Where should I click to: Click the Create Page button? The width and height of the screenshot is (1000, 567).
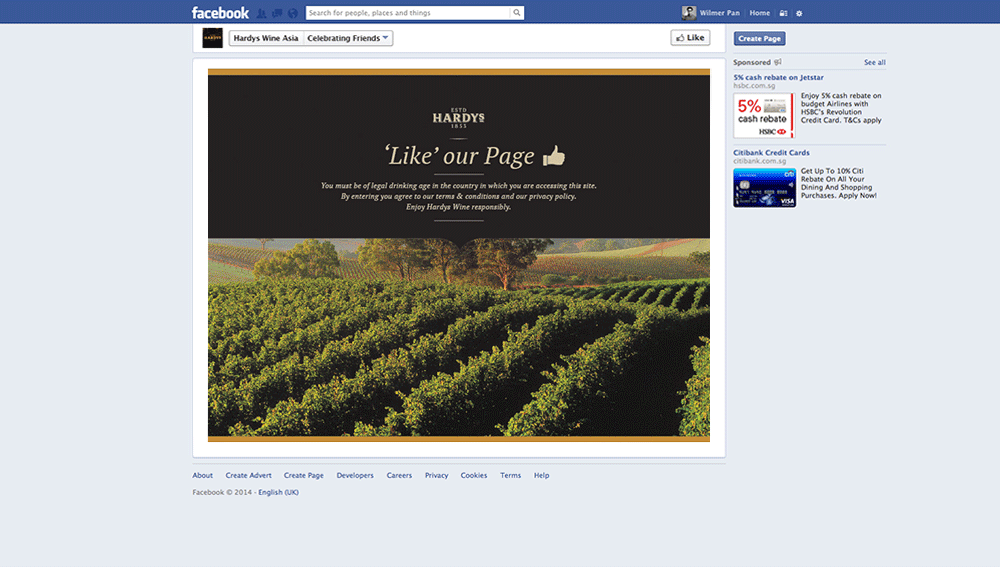759,38
